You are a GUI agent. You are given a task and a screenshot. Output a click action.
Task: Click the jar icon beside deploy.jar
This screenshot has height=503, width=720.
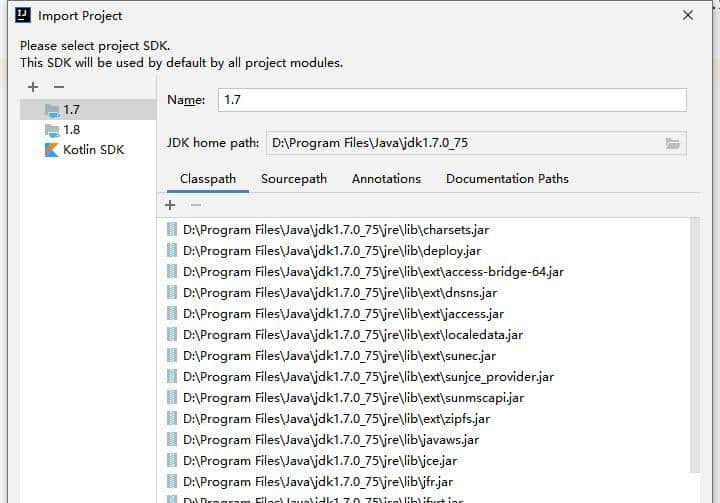coord(172,250)
